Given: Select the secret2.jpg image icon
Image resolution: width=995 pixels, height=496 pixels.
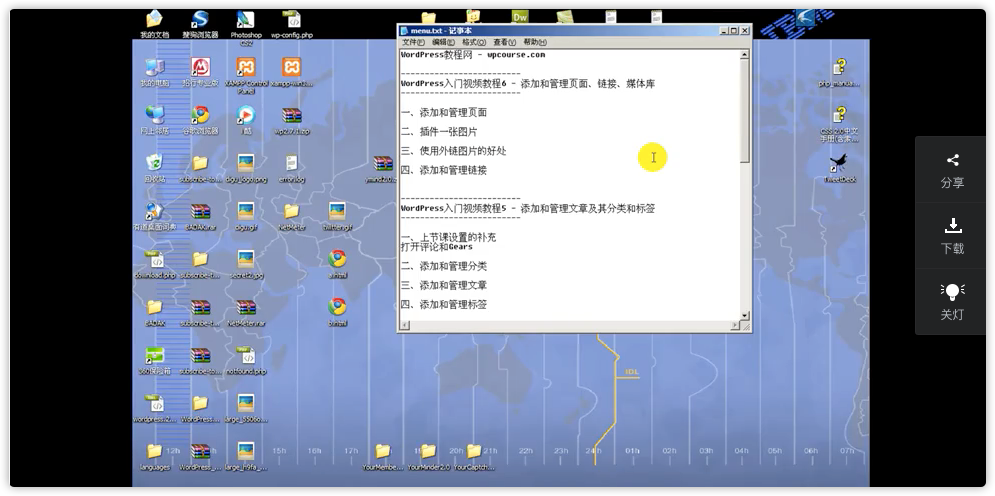Looking at the screenshot, I should point(246,264).
